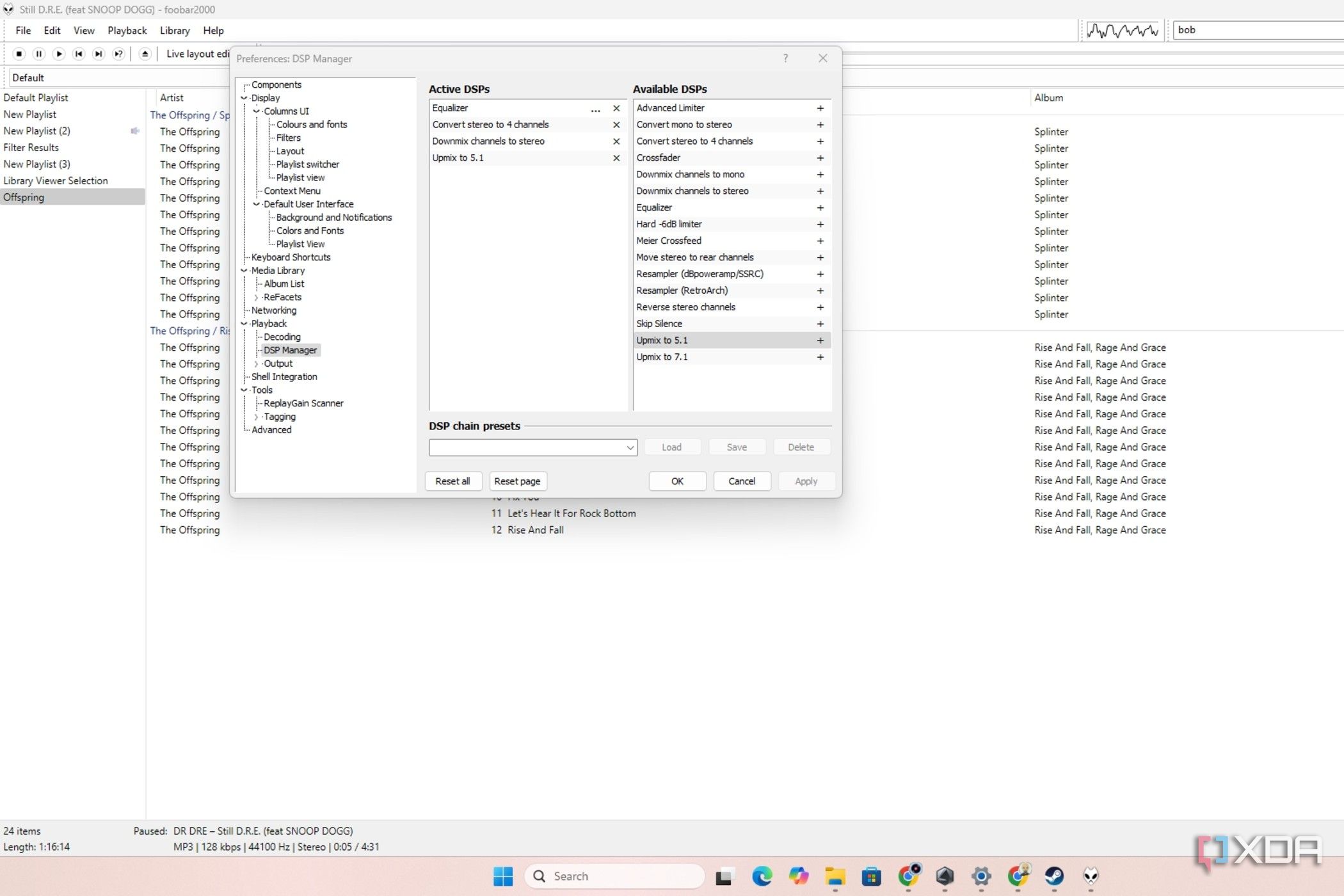Open the Playback menu

pos(127,31)
